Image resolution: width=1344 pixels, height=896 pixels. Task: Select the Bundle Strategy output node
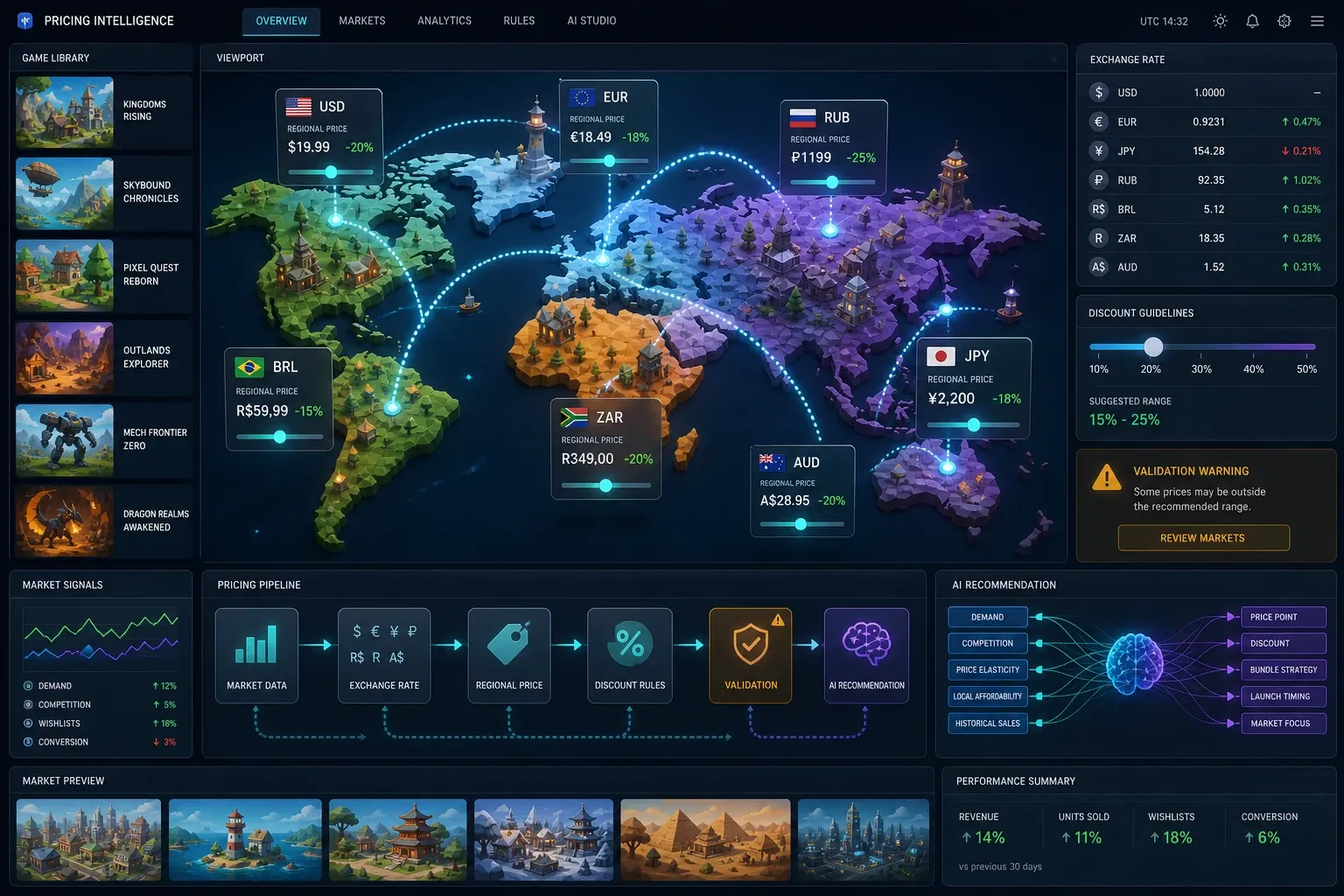coord(1284,670)
